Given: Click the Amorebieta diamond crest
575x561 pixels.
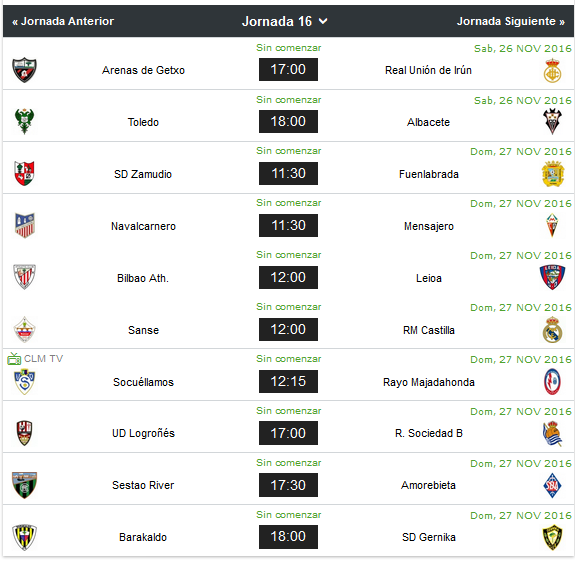Looking at the screenshot, I should coord(552,485).
